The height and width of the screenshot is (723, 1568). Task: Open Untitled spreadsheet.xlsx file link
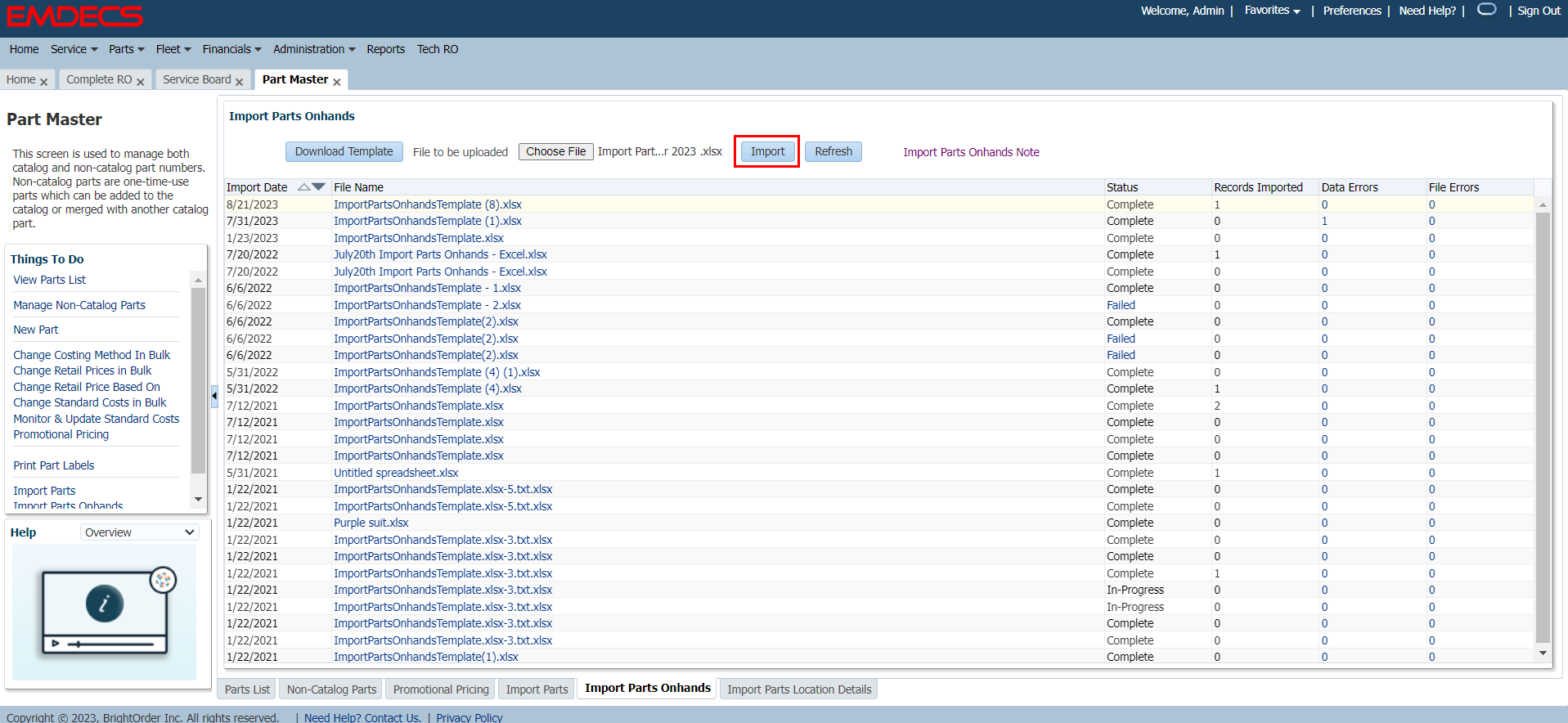396,473
